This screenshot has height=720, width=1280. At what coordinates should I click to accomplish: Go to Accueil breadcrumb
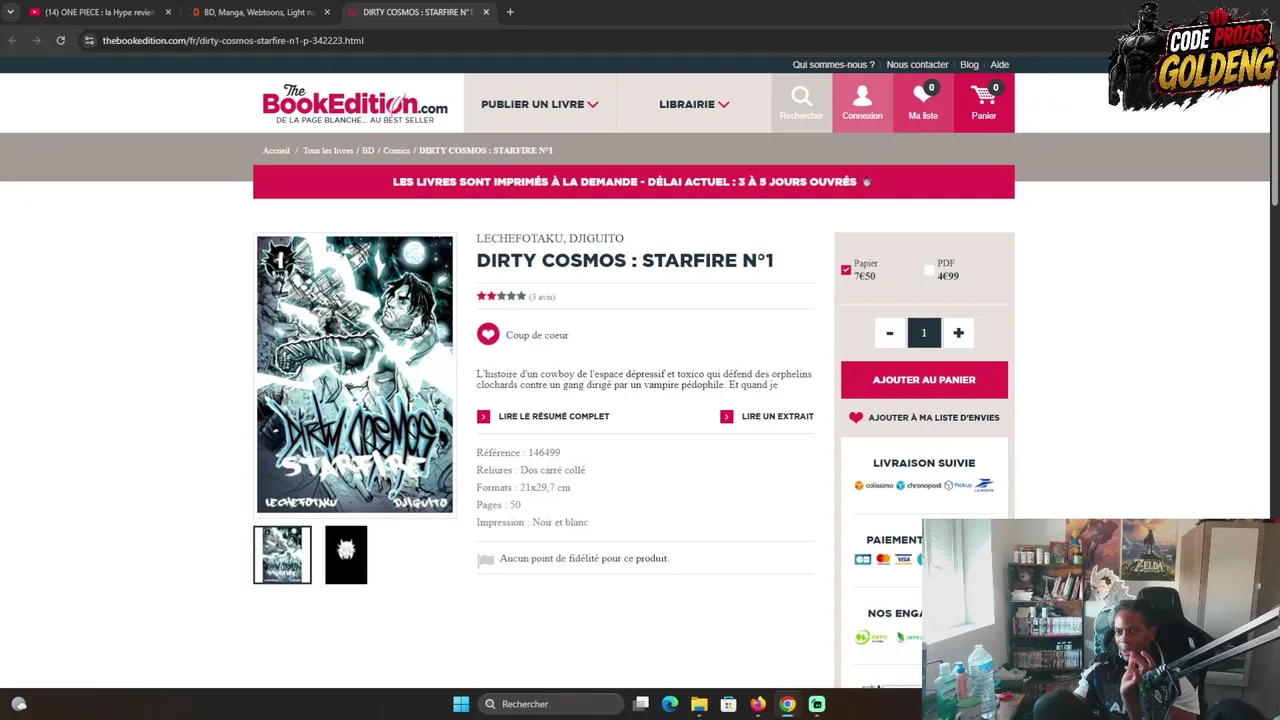point(276,151)
